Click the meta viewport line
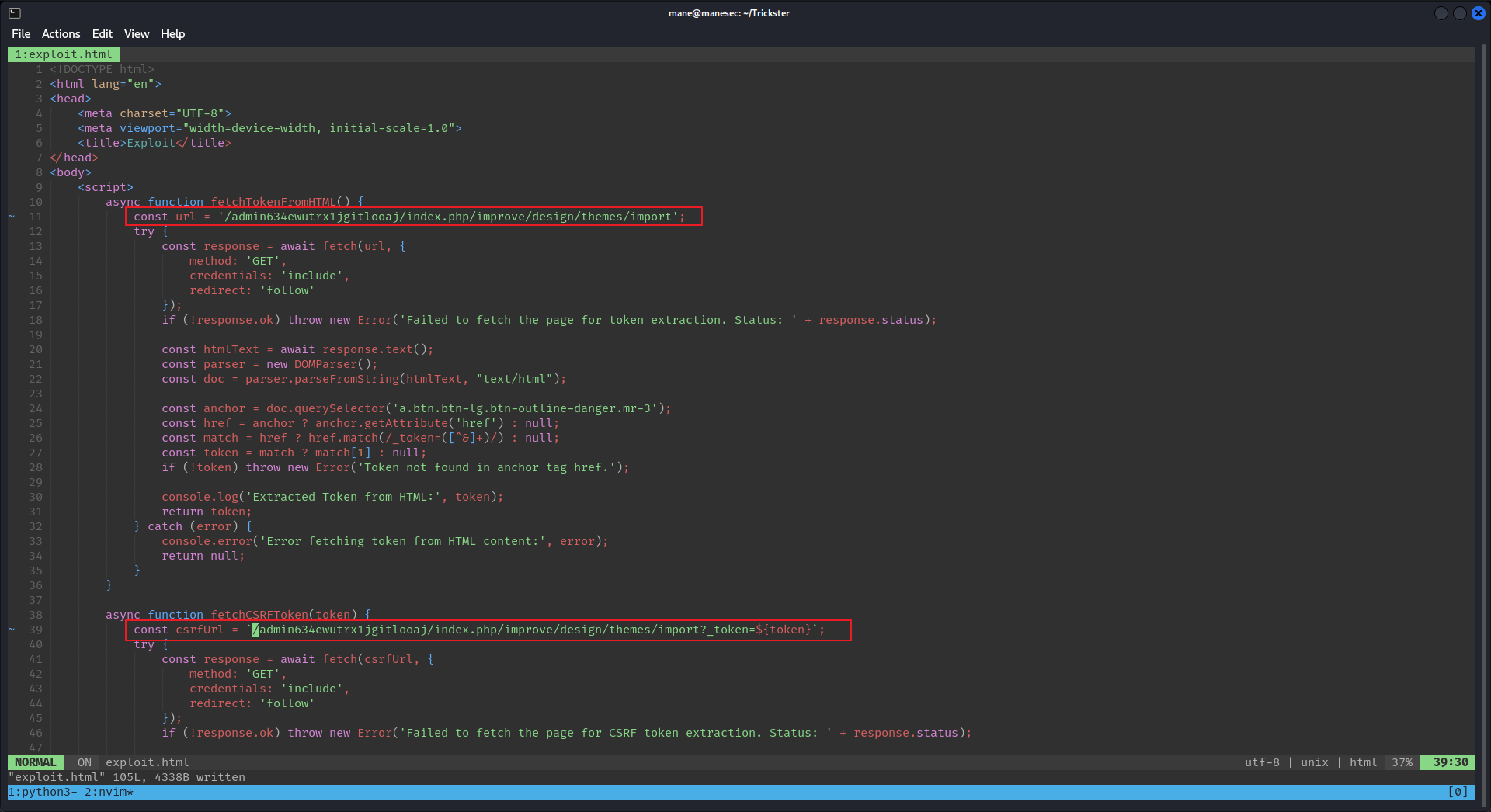Screen dimensions: 1491x812 point(269,128)
